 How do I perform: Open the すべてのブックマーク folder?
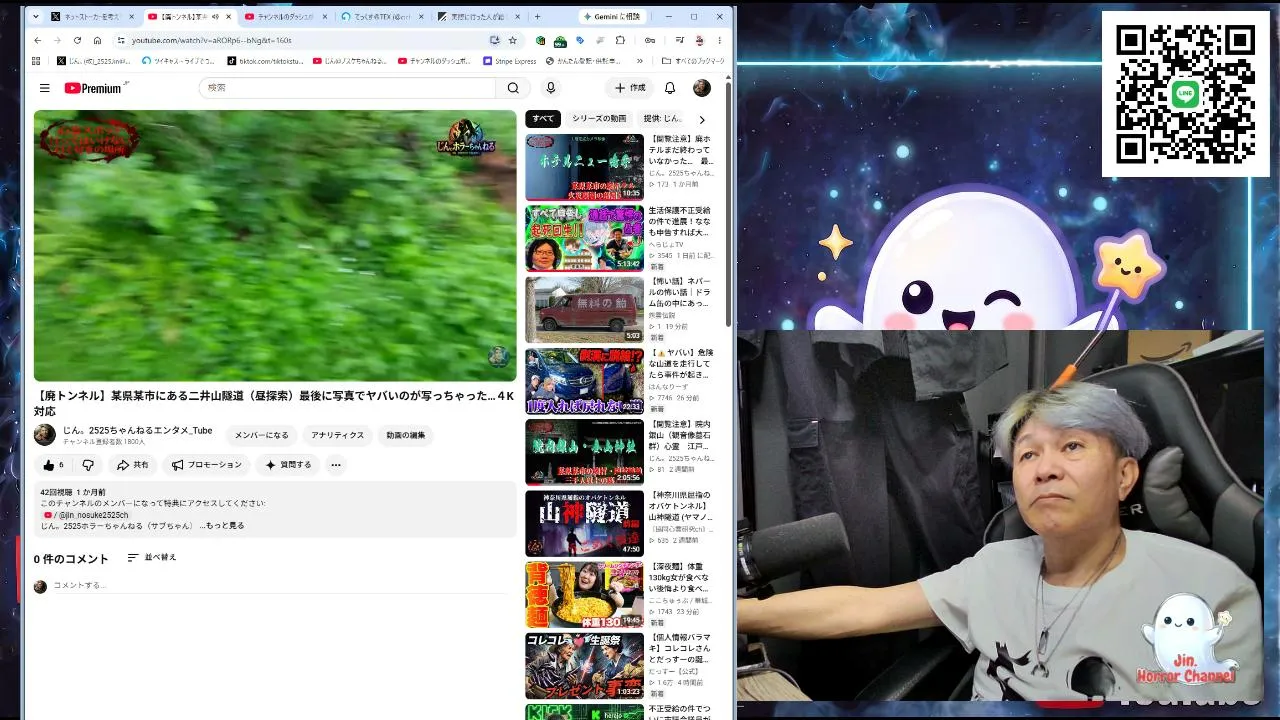coord(693,61)
